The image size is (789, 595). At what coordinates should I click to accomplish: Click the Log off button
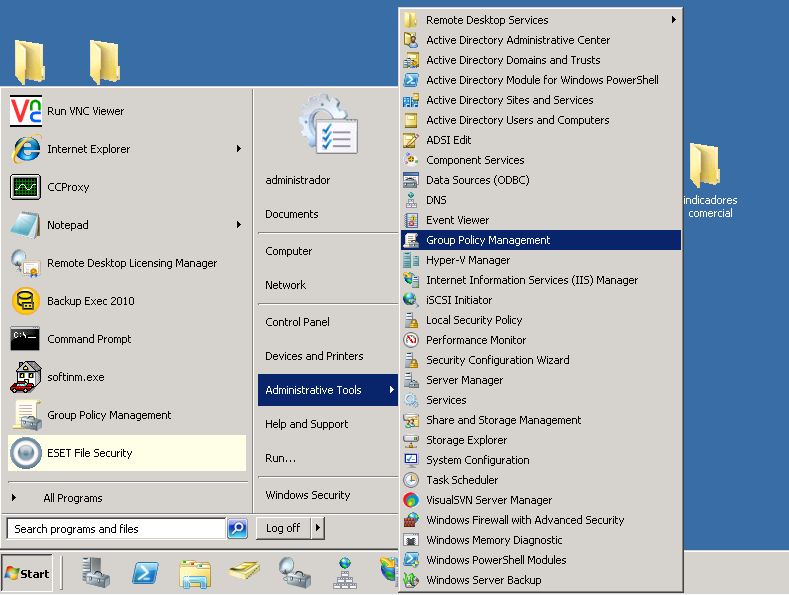tap(283, 528)
